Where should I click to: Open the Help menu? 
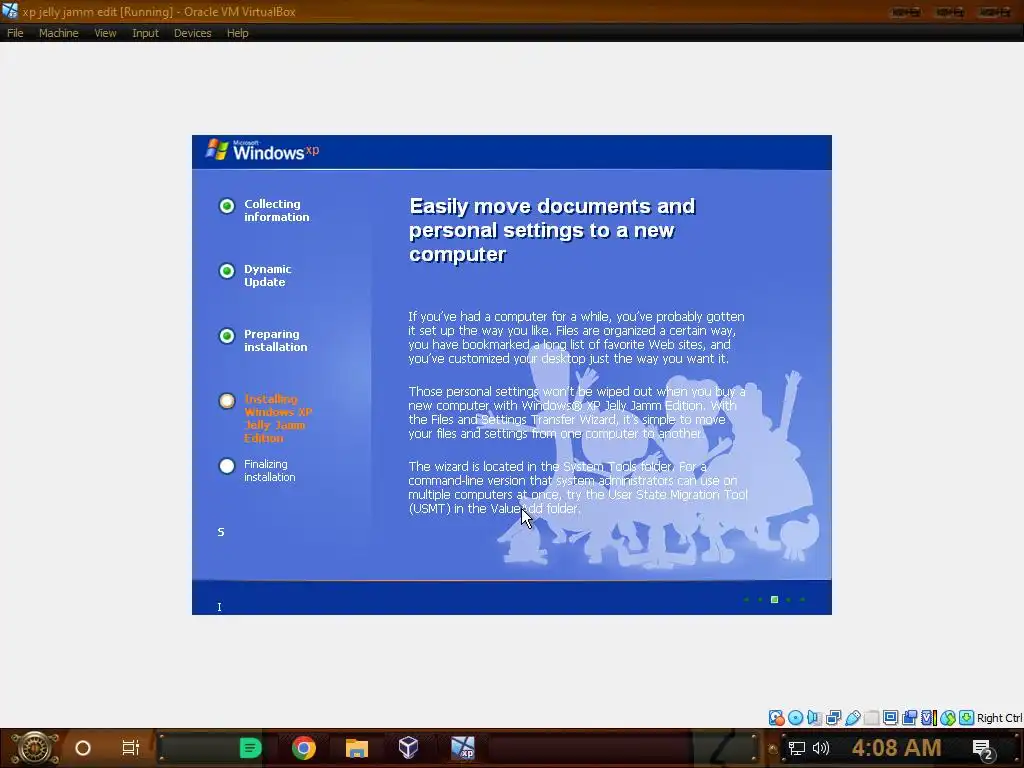click(x=238, y=33)
